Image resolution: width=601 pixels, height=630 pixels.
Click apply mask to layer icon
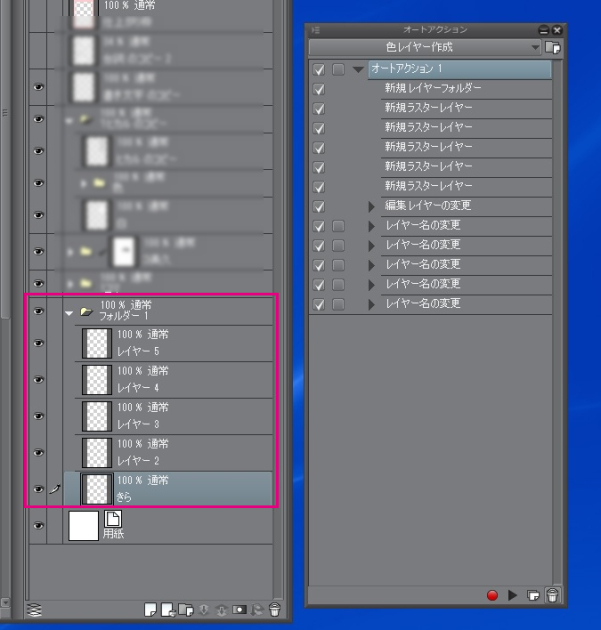pos(257,610)
